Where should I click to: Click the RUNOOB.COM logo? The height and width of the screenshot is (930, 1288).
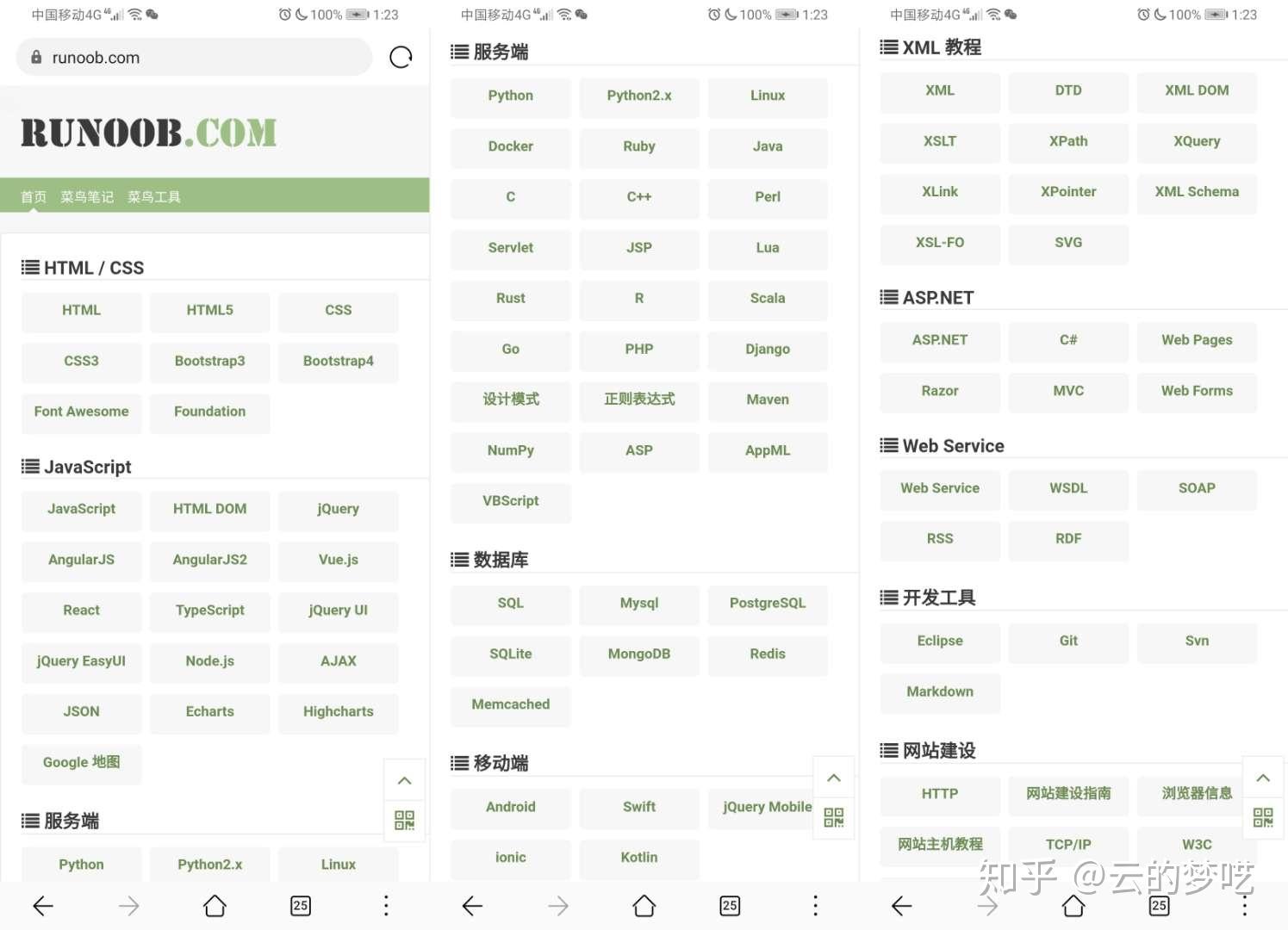coord(147,131)
